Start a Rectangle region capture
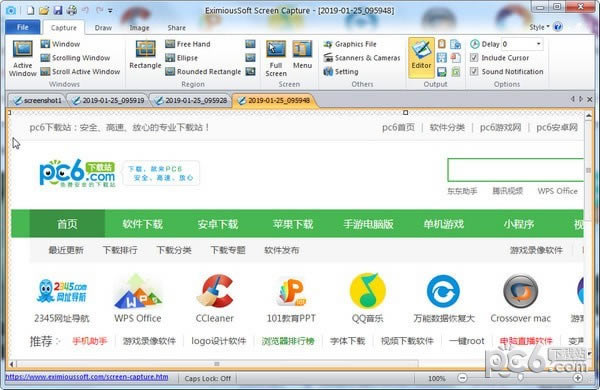Screen dimensions: 600x390 pyautogui.click(x=145, y=55)
